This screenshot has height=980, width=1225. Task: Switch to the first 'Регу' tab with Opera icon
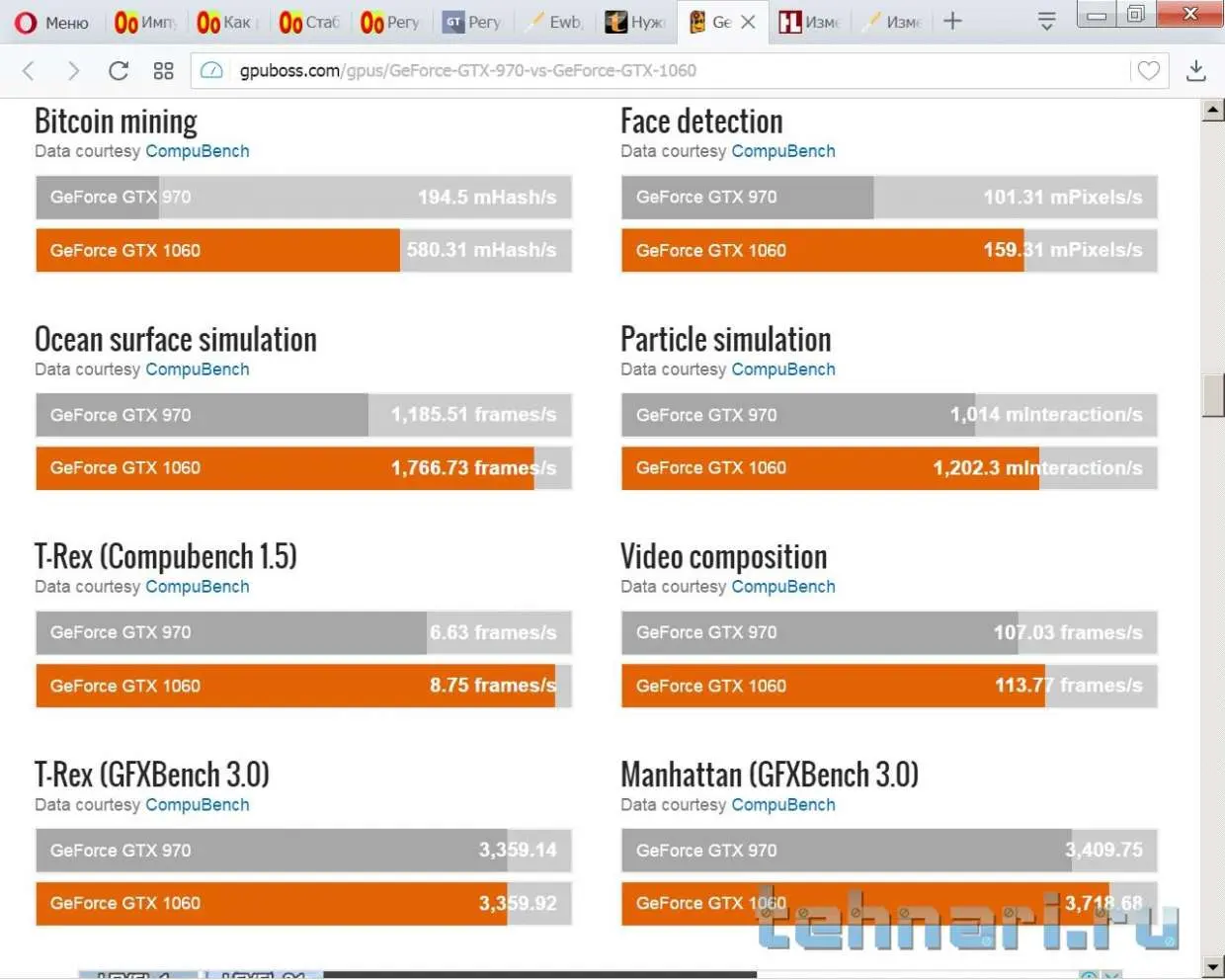pyautogui.click(x=390, y=22)
